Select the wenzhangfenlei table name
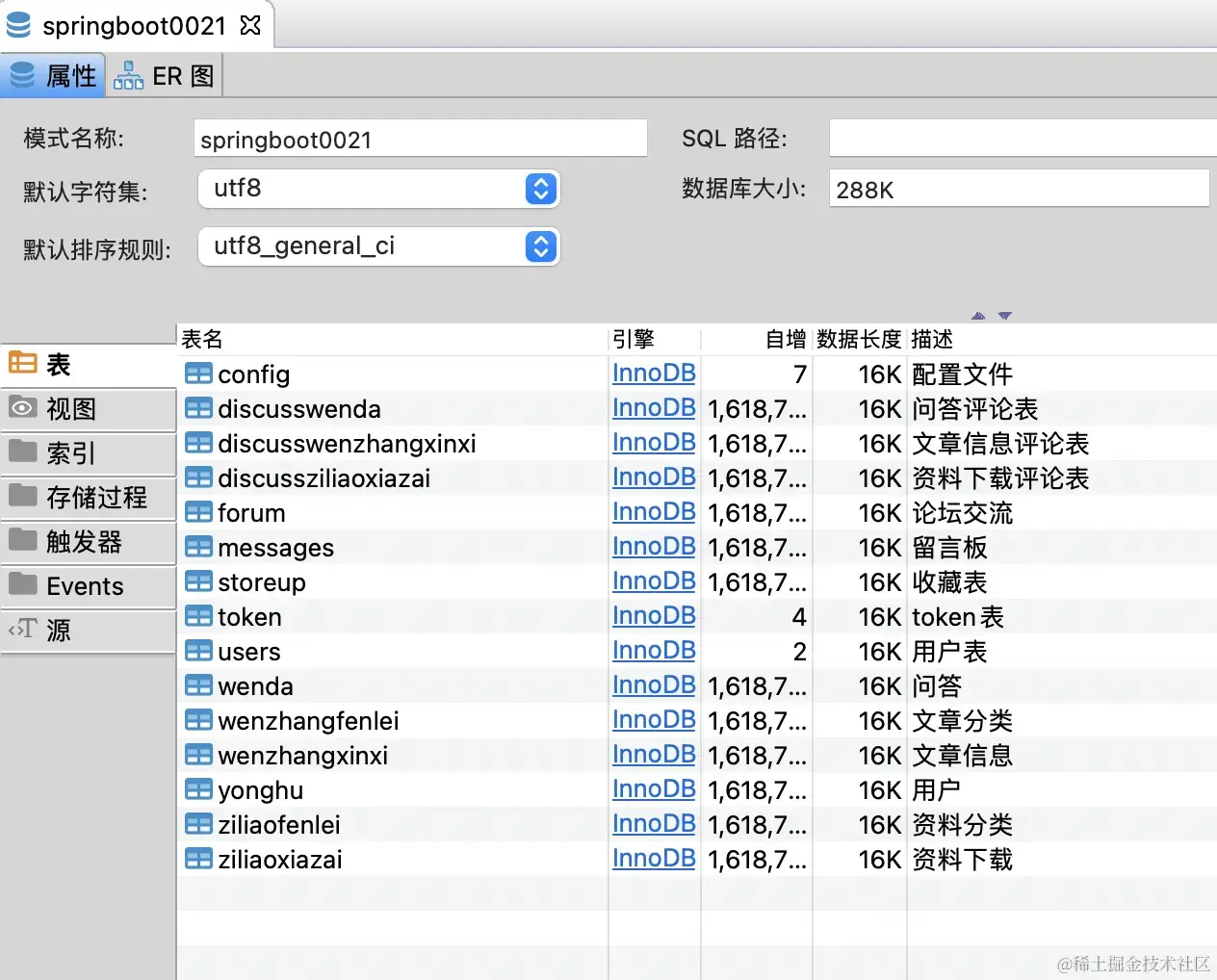 pos(308,721)
